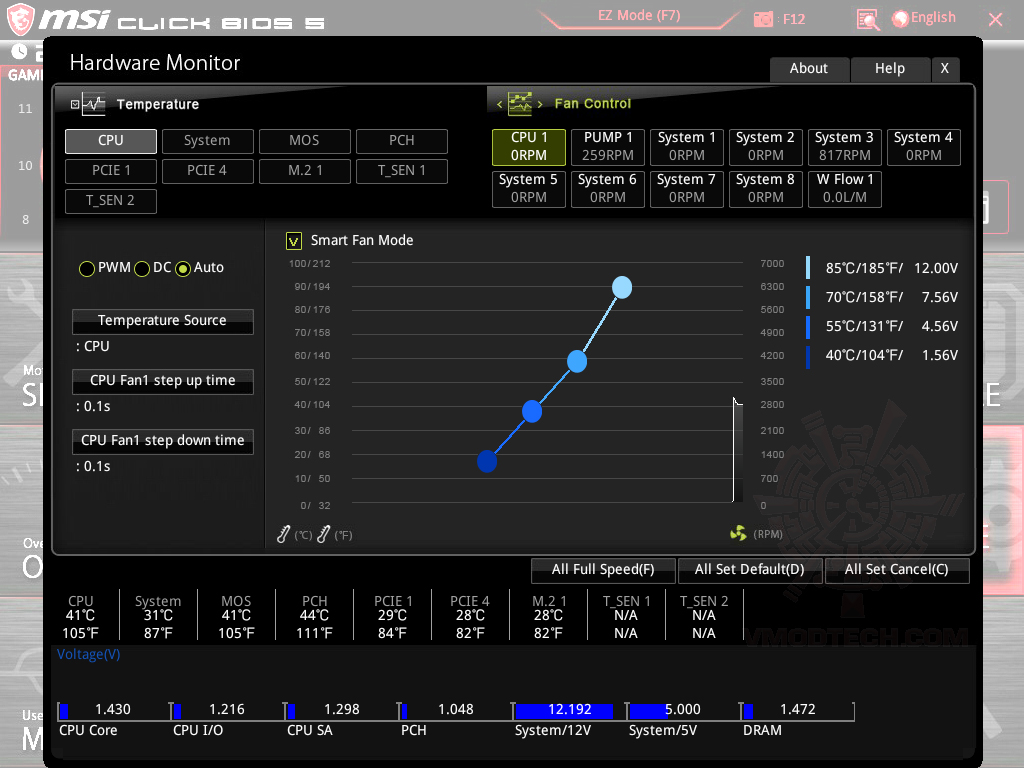Viewport: 1024px width, 768px height.
Task: Open Temperature Source selector
Action: pos(163,321)
